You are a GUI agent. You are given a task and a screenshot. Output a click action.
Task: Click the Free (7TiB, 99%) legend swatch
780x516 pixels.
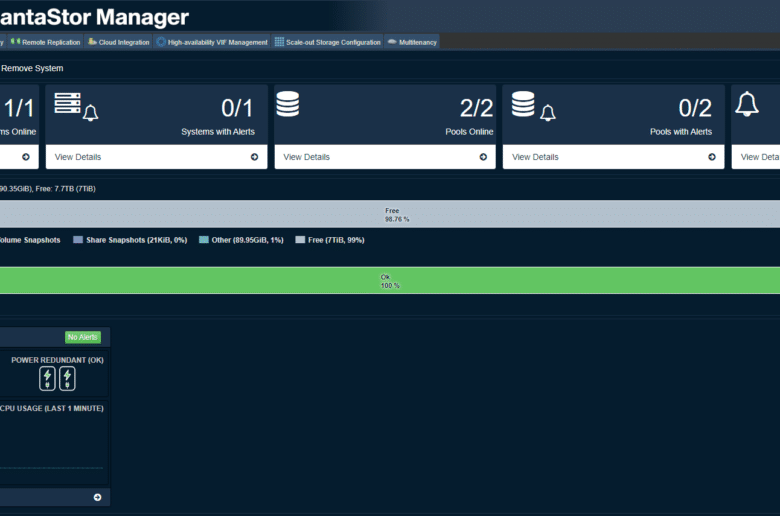pyautogui.click(x=300, y=240)
